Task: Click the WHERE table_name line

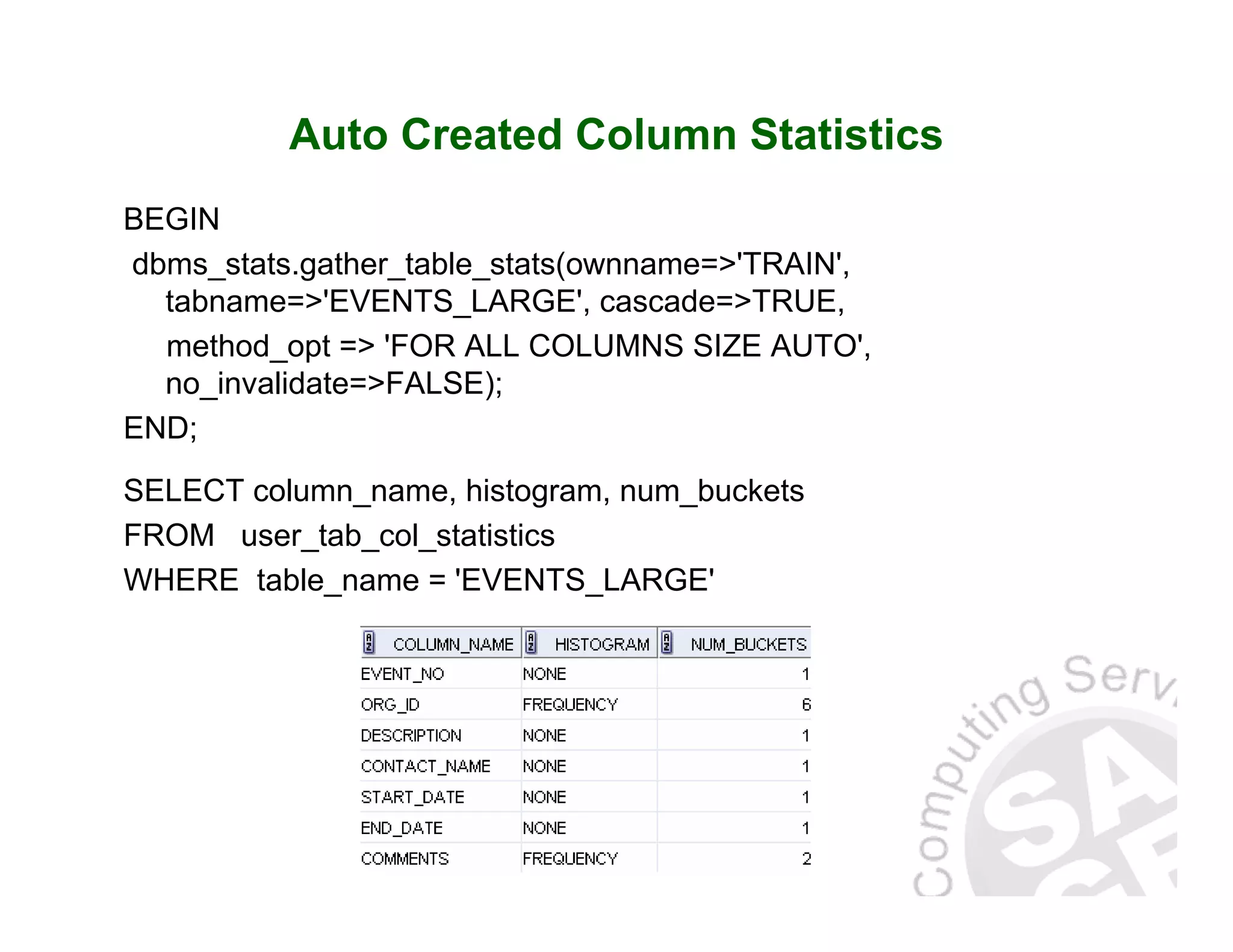Action: pyautogui.click(x=419, y=581)
